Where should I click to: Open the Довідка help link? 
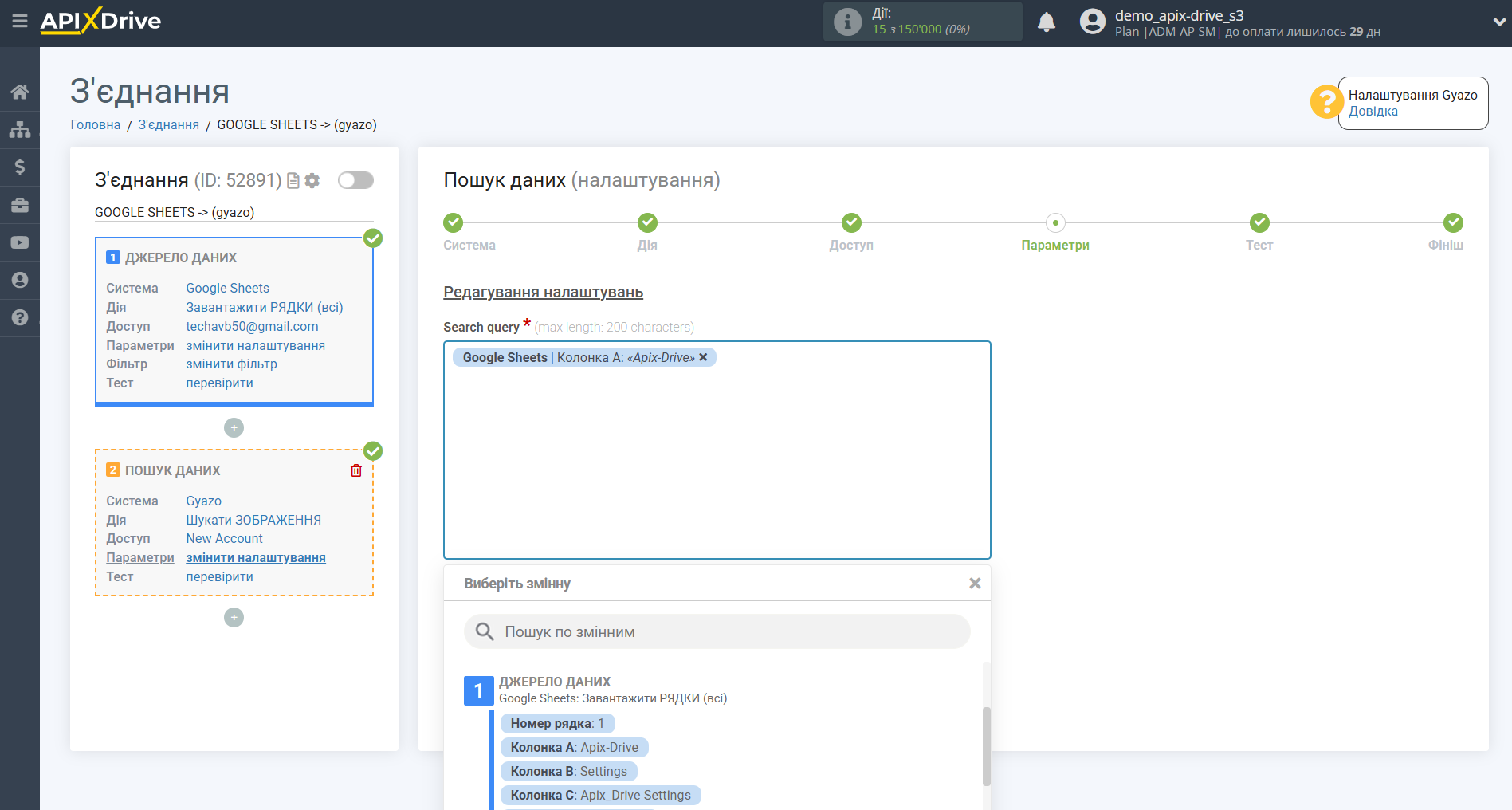[1373, 111]
